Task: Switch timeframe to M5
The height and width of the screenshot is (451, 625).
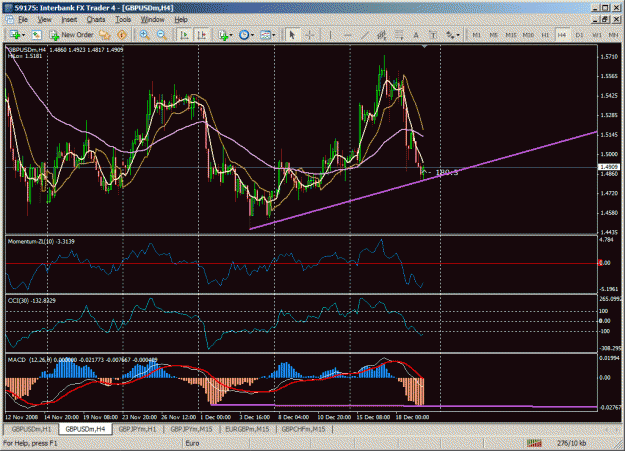Action: [493, 35]
